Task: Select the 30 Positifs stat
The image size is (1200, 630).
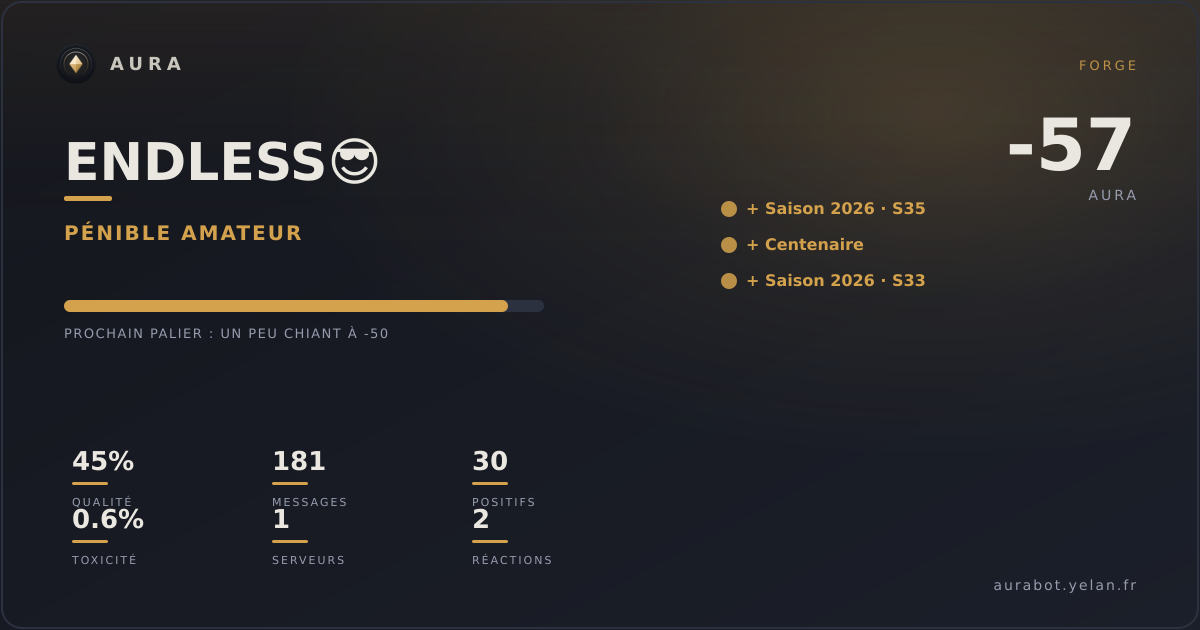Action: tap(504, 478)
